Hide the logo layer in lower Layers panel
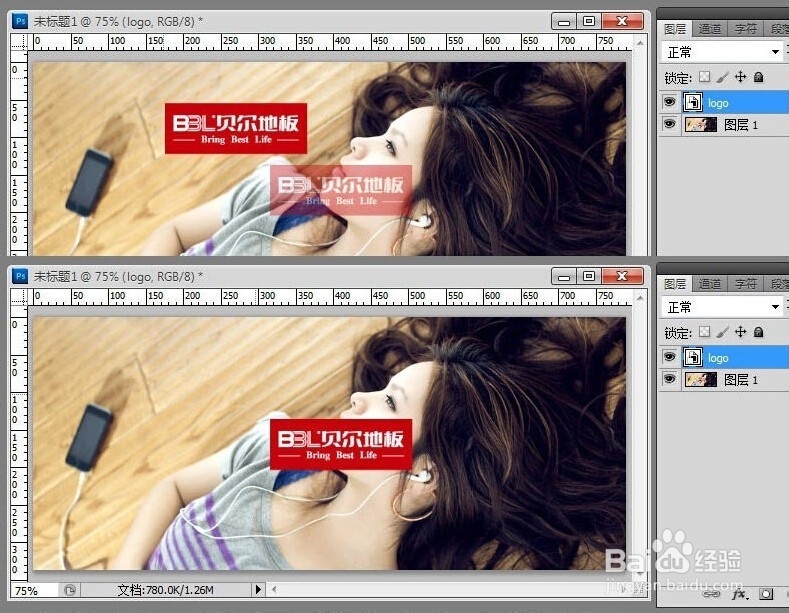The height and width of the screenshot is (613, 789). (x=669, y=357)
